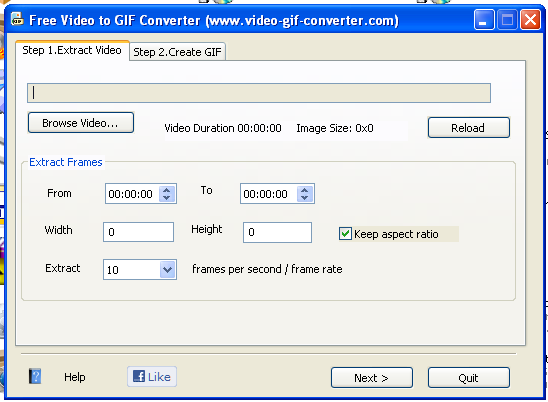Click the Facebook Like button
Viewport: 548px width, 402px height.
pyautogui.click(x=152, y=376)
